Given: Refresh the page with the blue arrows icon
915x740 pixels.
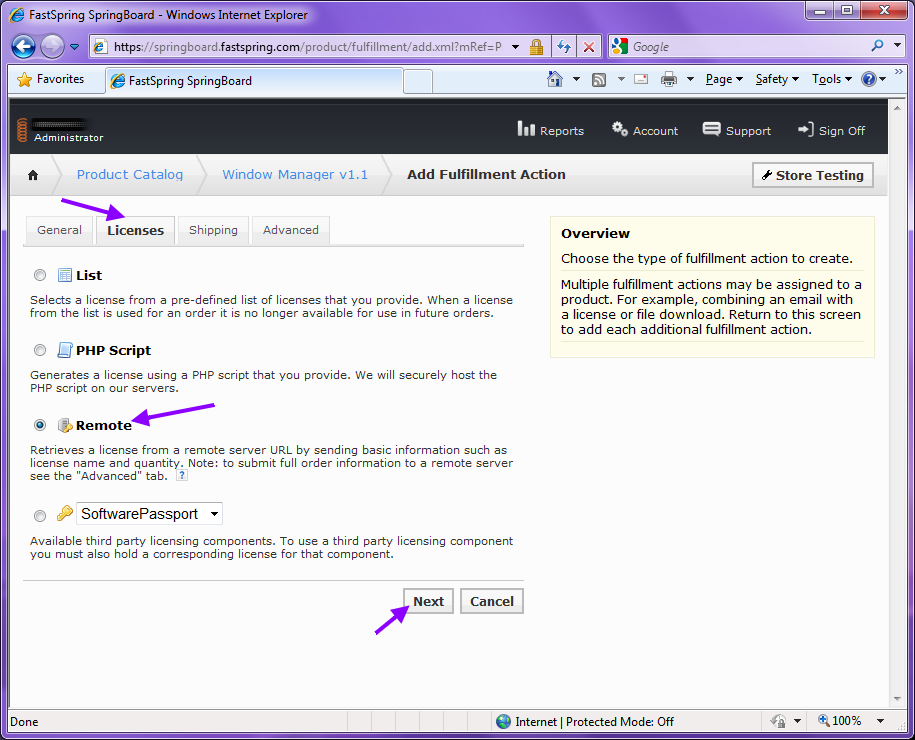Looking at the screenshot, I should point(564,47).
